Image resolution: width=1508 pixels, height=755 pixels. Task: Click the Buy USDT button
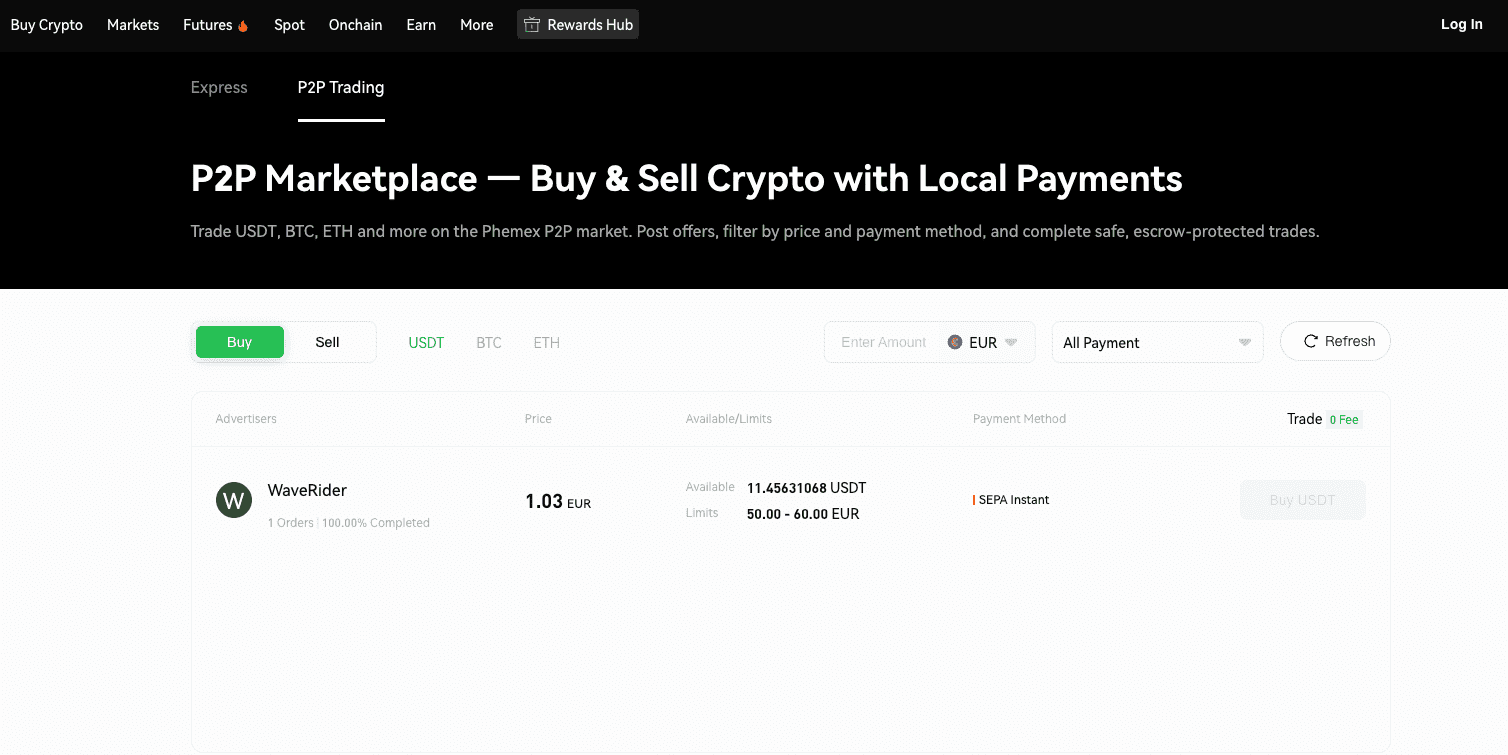[1302, 499]
